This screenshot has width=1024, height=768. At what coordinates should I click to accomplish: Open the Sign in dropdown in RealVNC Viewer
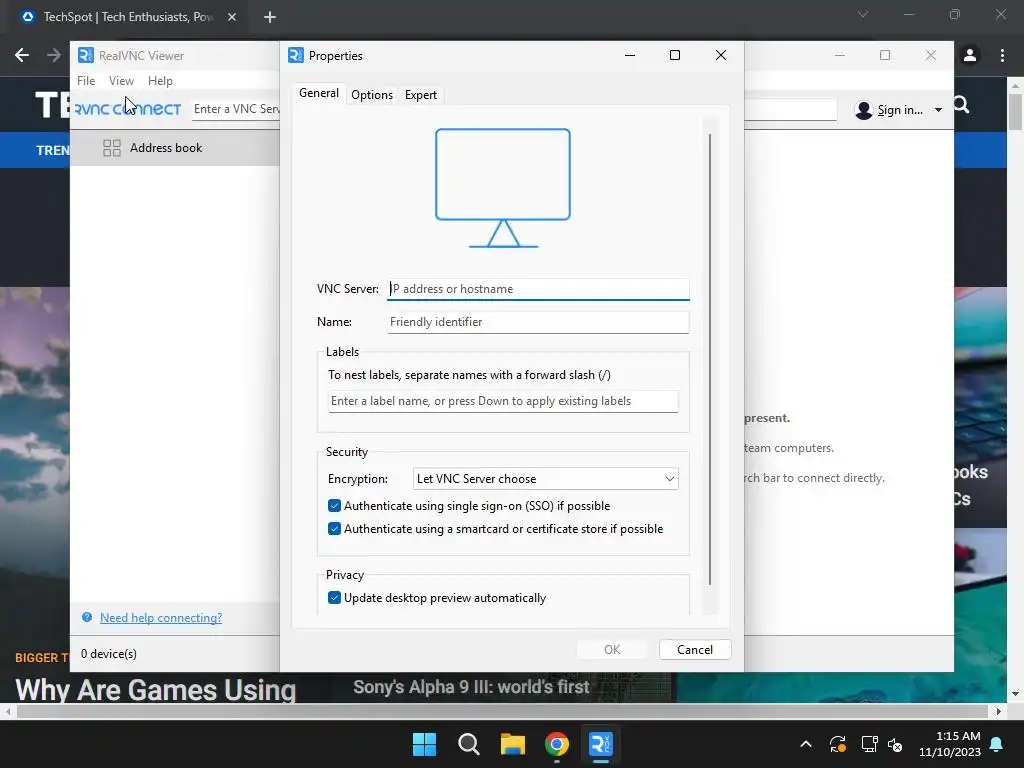click(x=938, y=110)
